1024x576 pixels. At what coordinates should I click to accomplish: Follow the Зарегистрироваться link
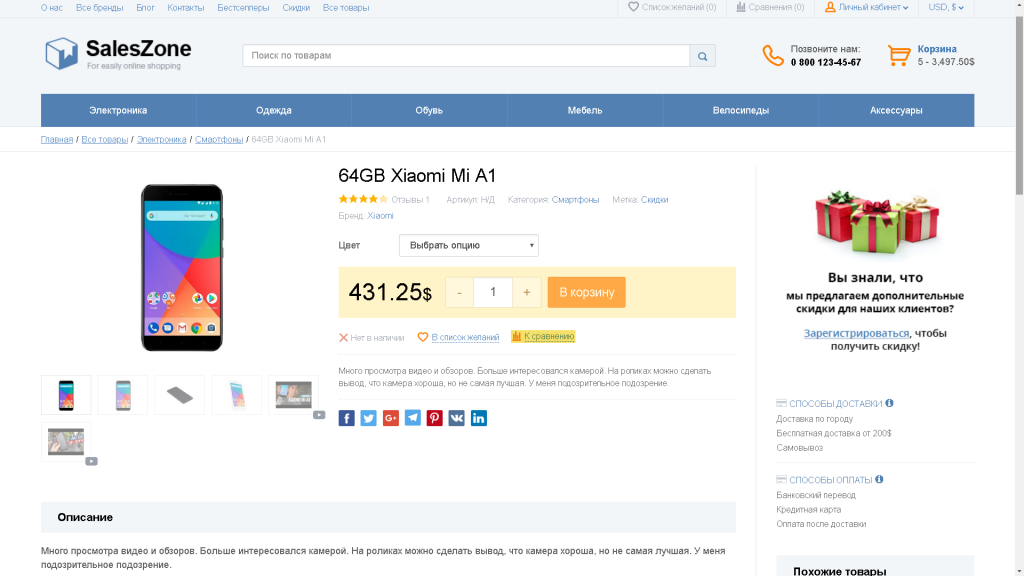pos(856,333)
